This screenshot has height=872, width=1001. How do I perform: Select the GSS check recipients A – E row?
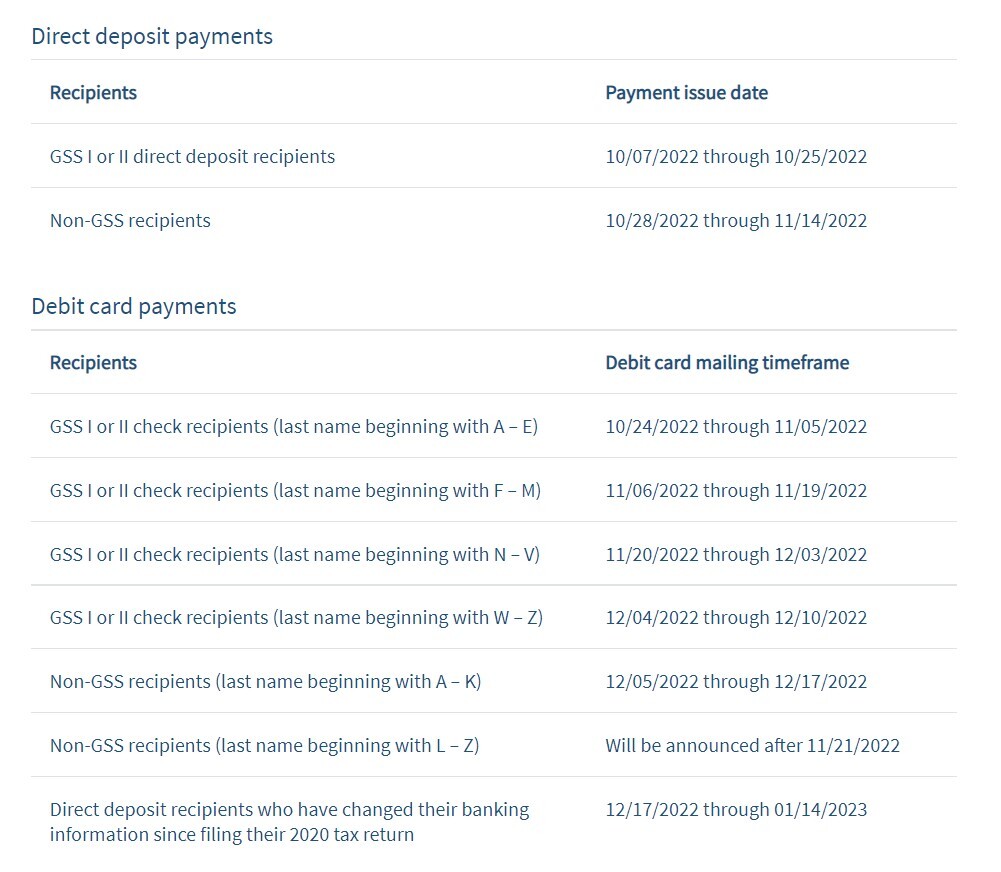294,427
